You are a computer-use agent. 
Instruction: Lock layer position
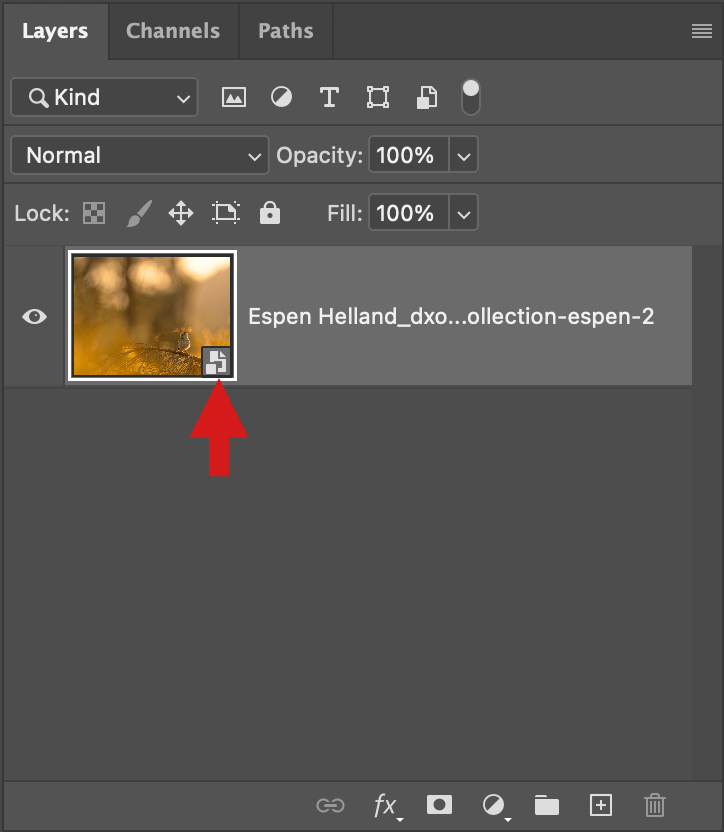[181, 213]
